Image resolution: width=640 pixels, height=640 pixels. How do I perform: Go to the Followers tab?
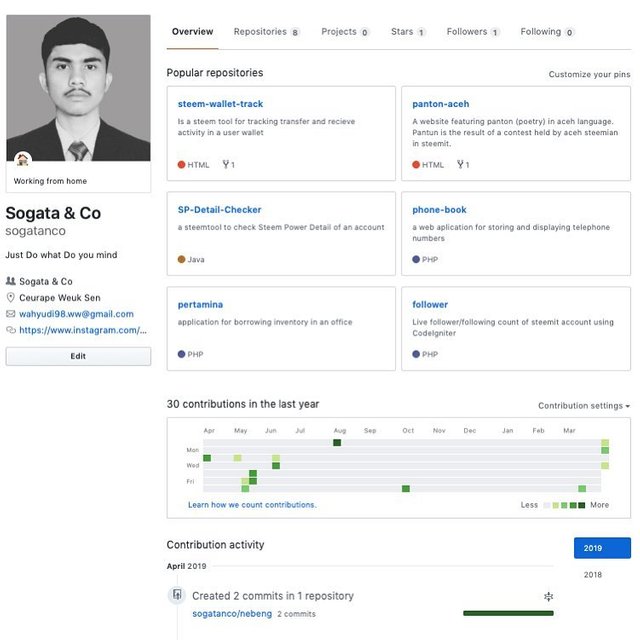(472, 32)
